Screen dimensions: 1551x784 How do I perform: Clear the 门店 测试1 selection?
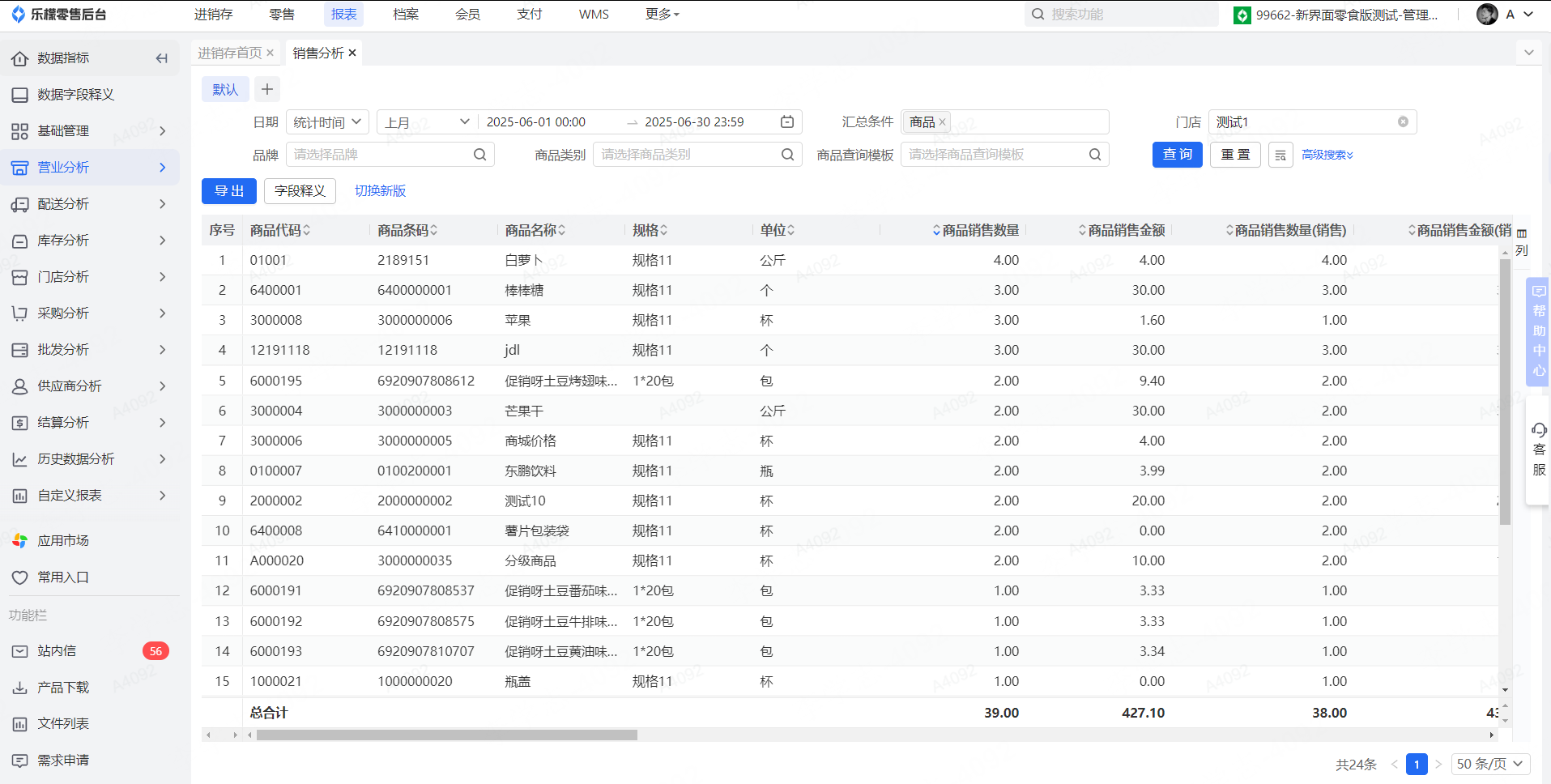(x=1403, y=122)
